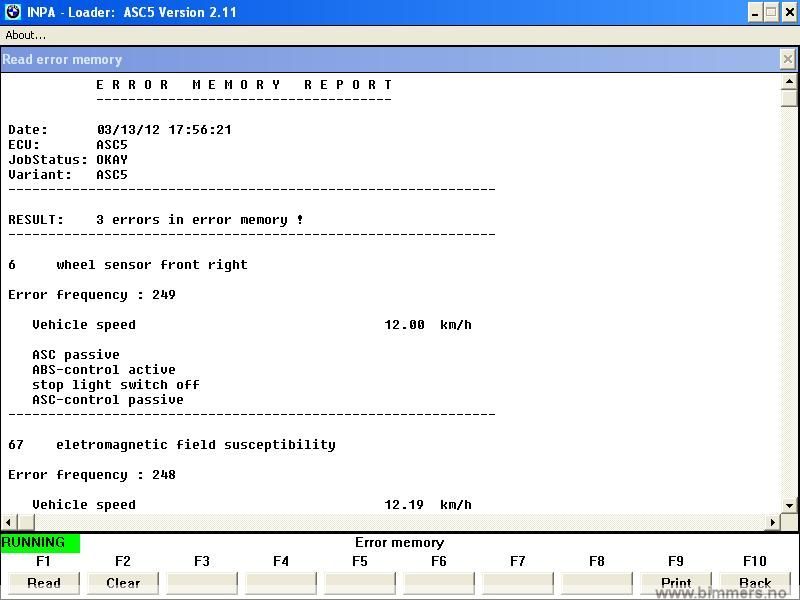
Task: Click the F2 Clear button
Action: tap(123, 583)
